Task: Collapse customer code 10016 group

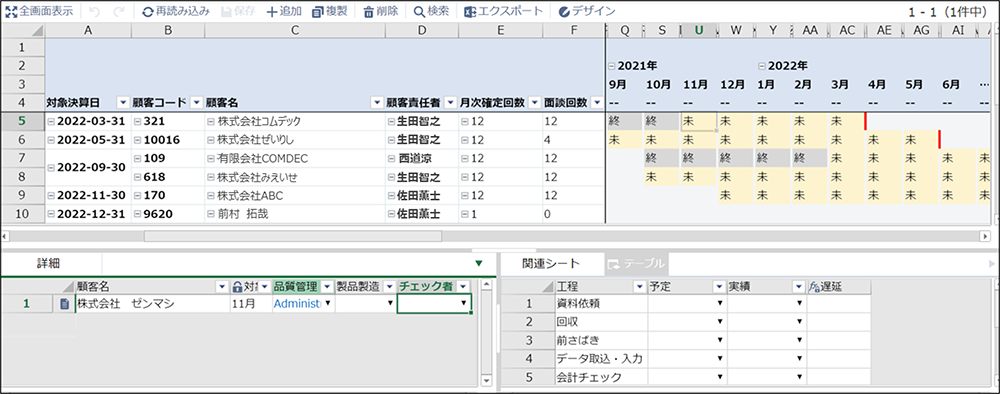Action: 137,140
